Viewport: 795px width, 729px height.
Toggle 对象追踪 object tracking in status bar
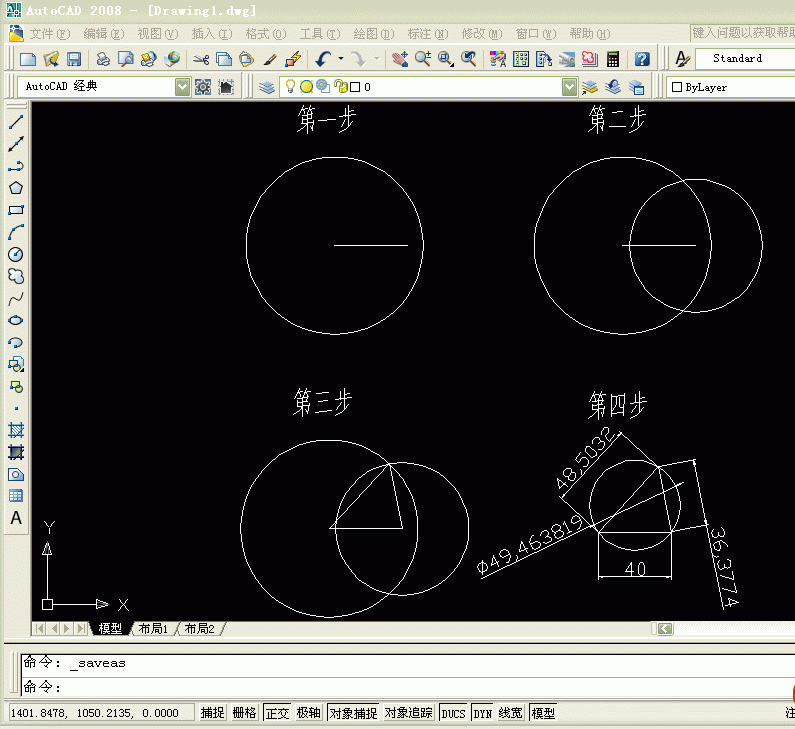pyautogui.click(x=409, y=713)
